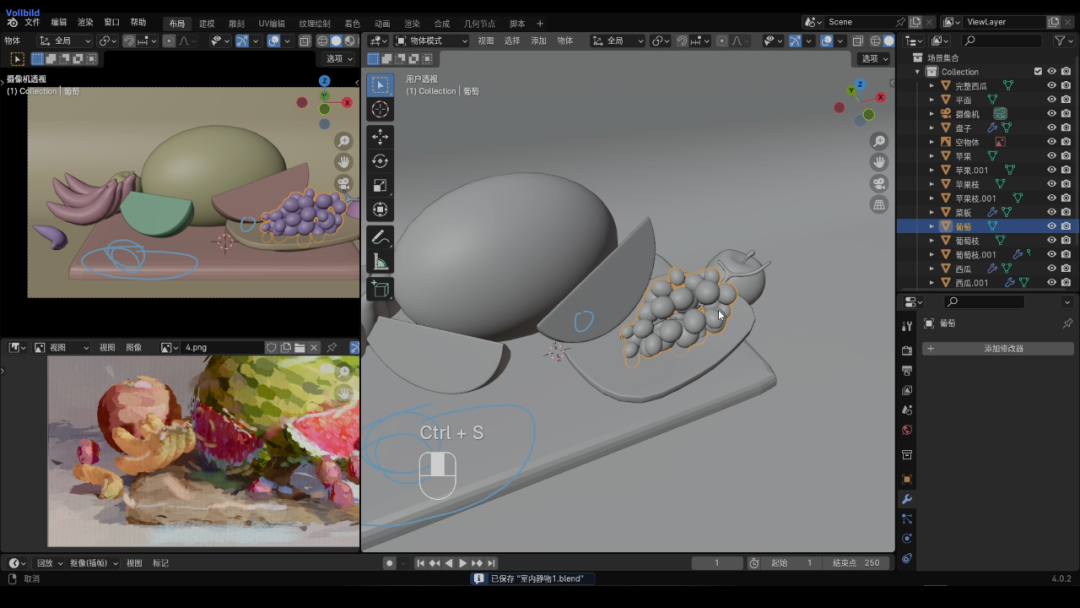
Task: Expand the 菜板 tree item
Action: click(932, 212)
